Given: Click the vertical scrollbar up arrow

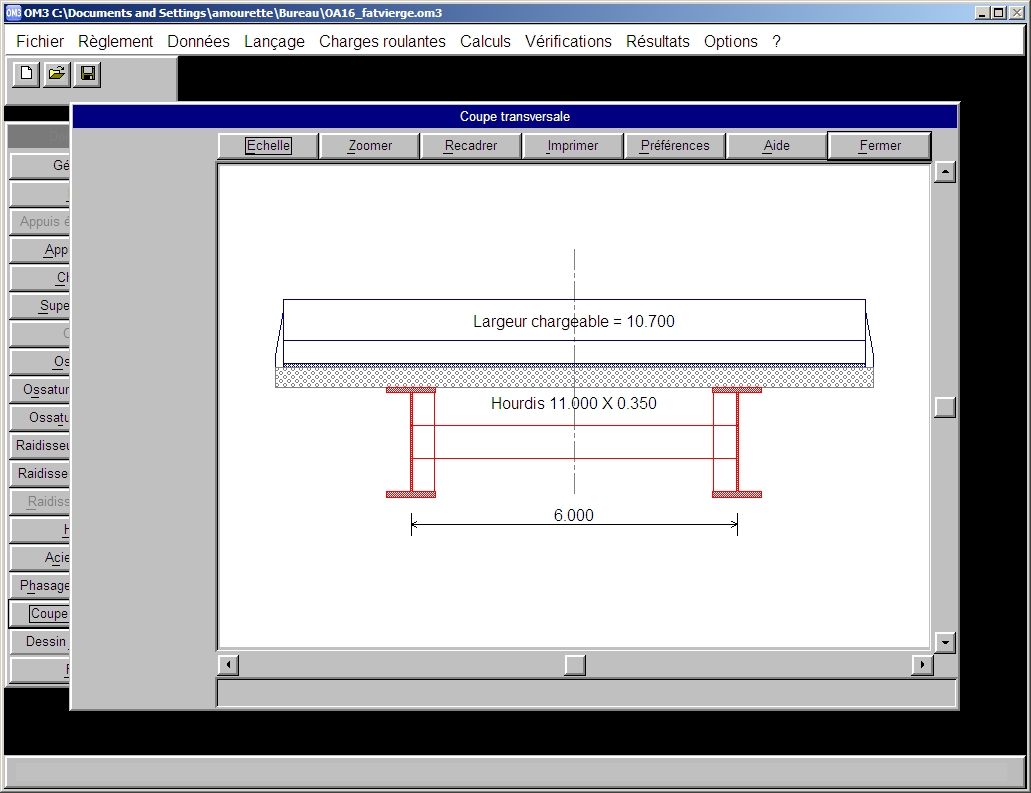Looking at the screenshot, I should coord(945,172).
